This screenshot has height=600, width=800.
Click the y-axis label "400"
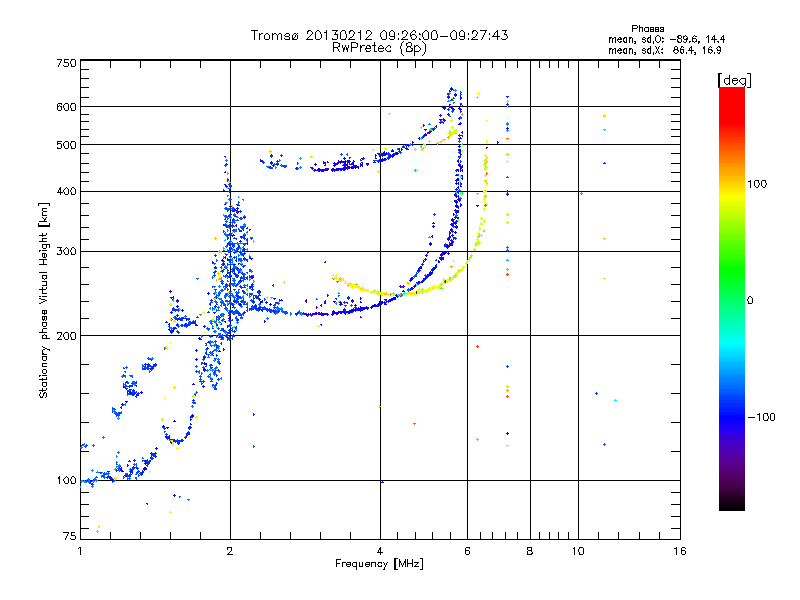point(66,191)
